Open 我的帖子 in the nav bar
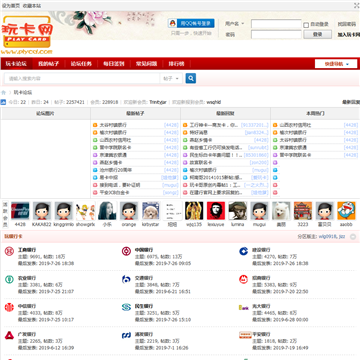 point(48,64)
